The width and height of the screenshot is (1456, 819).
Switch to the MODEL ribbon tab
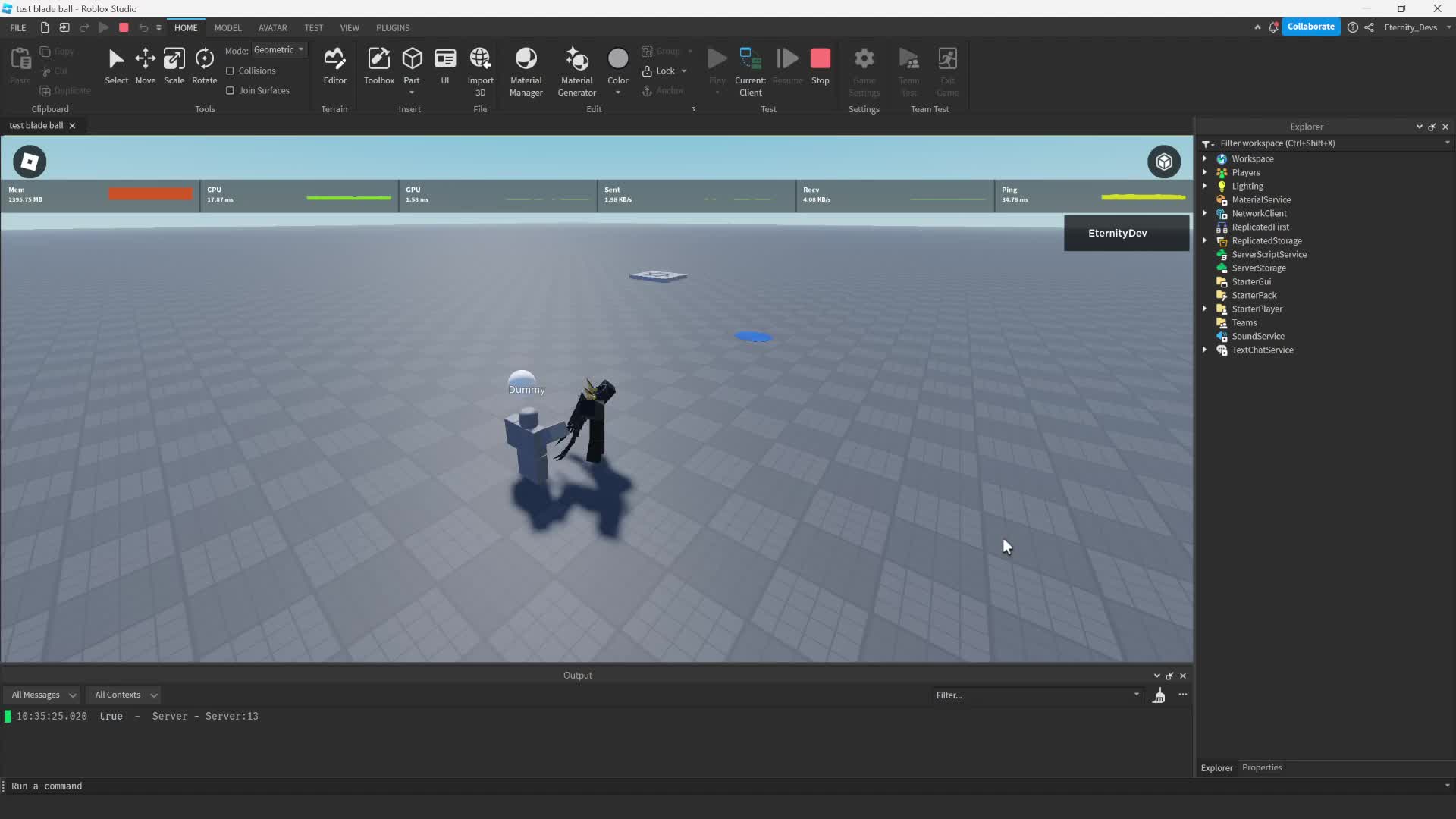pyautogui.click(x=227, y=27)
